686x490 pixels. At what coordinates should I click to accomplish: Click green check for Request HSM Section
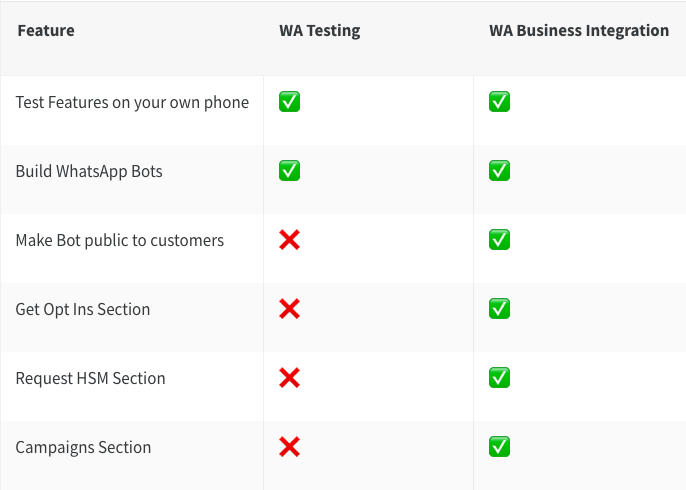pyautogui.click(x=499, y=378)
